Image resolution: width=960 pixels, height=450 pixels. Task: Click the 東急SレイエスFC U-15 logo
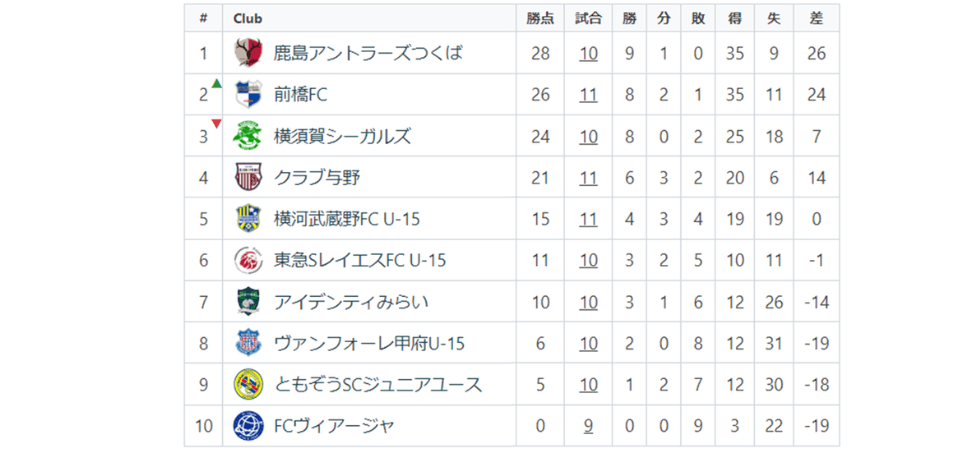[x=248, y=261]
